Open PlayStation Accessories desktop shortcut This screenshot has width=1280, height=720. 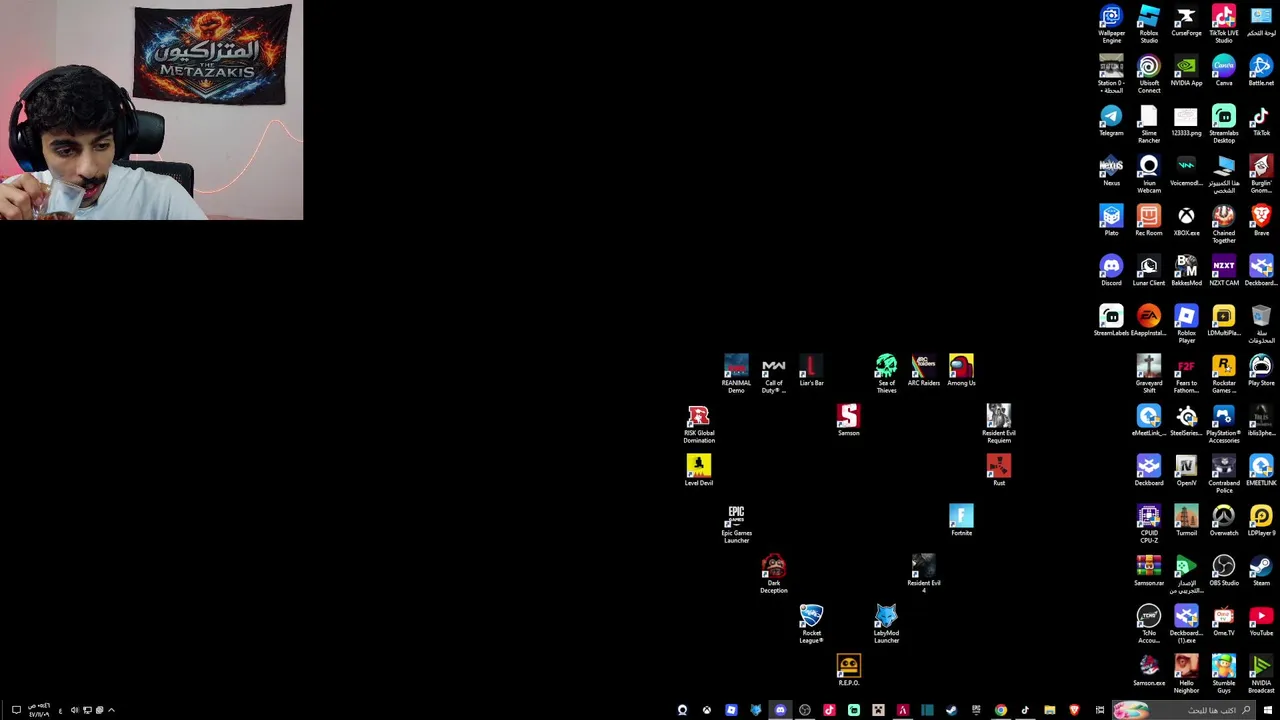coord(1224,424)
